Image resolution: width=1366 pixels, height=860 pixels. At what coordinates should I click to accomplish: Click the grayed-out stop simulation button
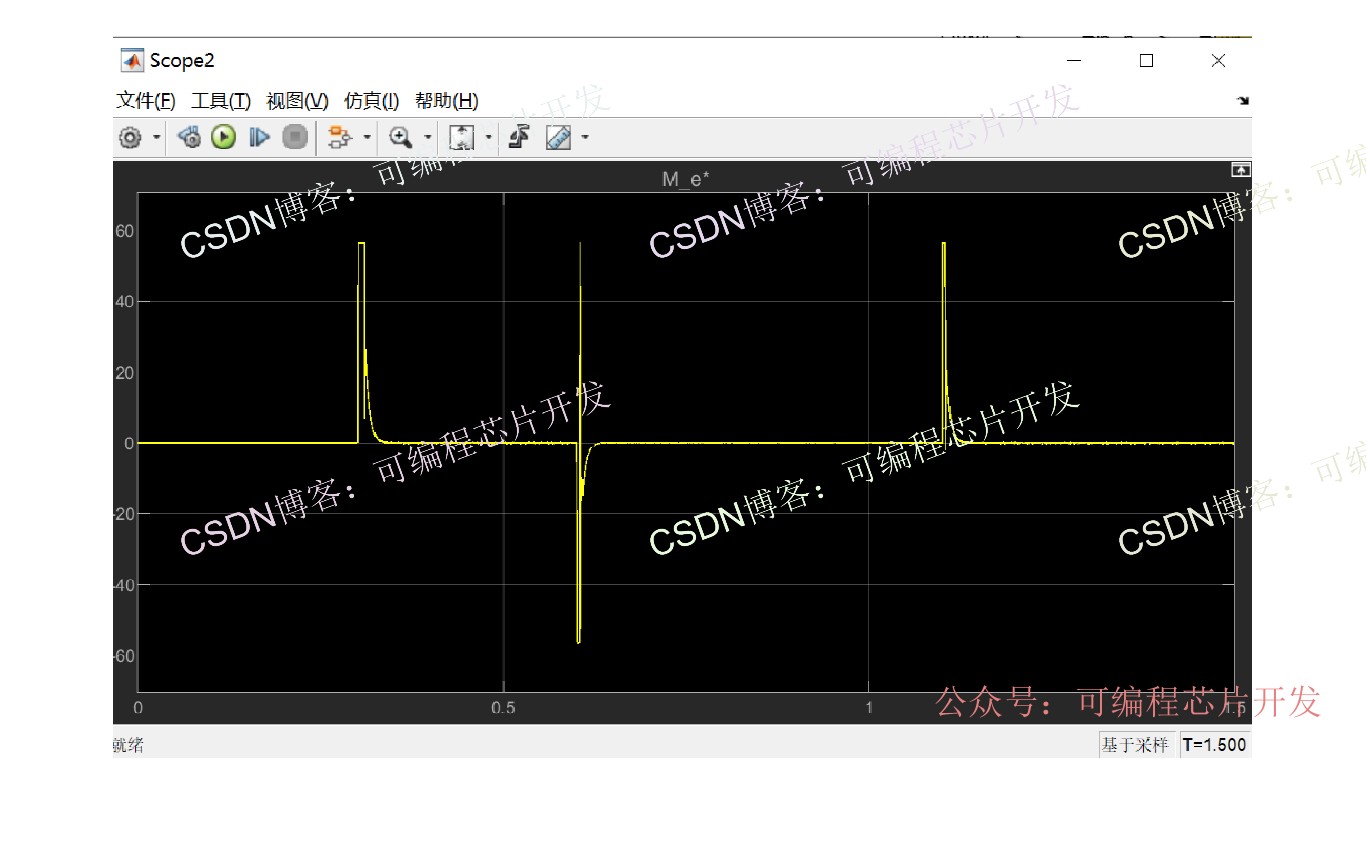pos(295,138)
